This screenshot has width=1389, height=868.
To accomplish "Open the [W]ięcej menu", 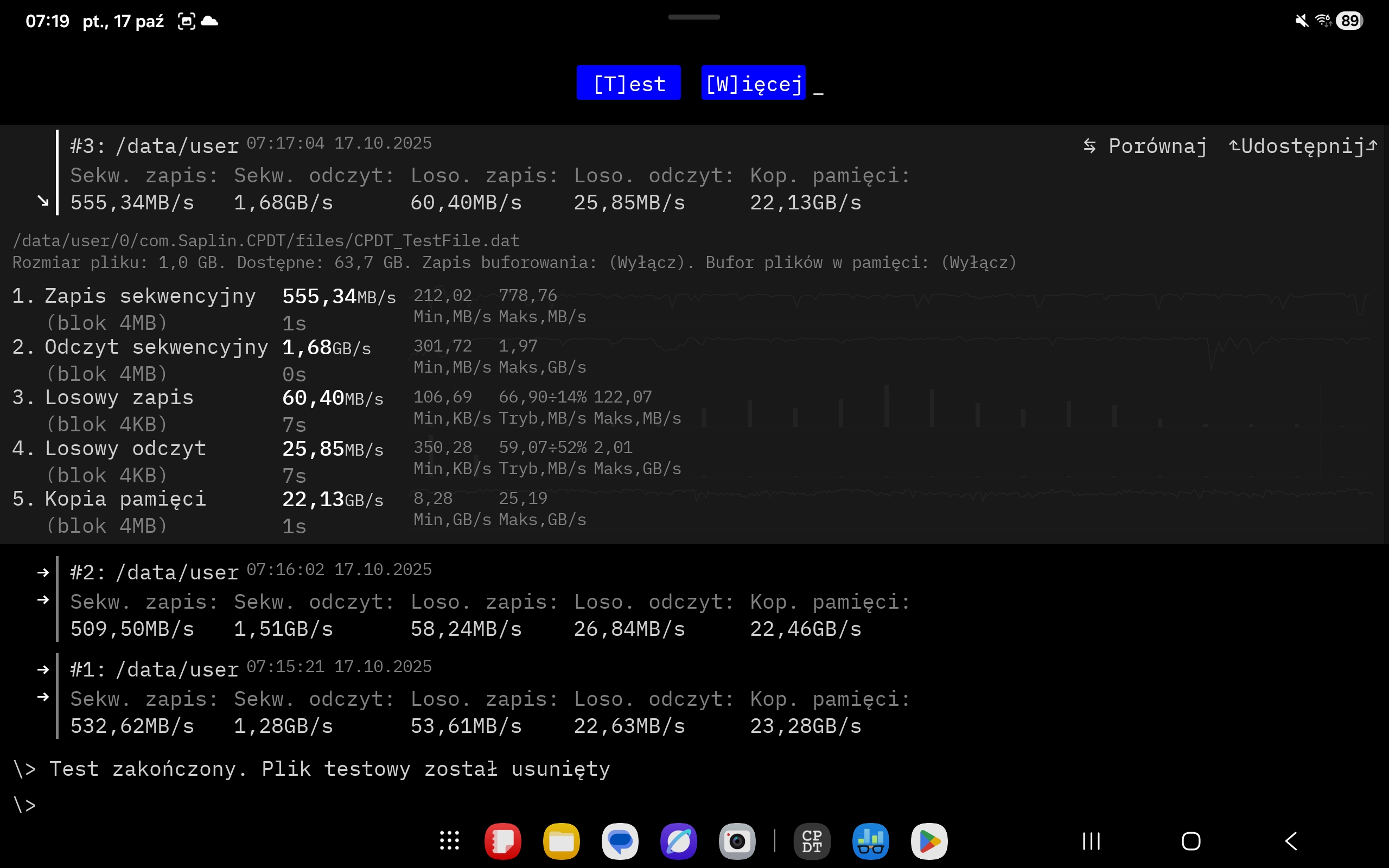I will [x=753, y=83].
